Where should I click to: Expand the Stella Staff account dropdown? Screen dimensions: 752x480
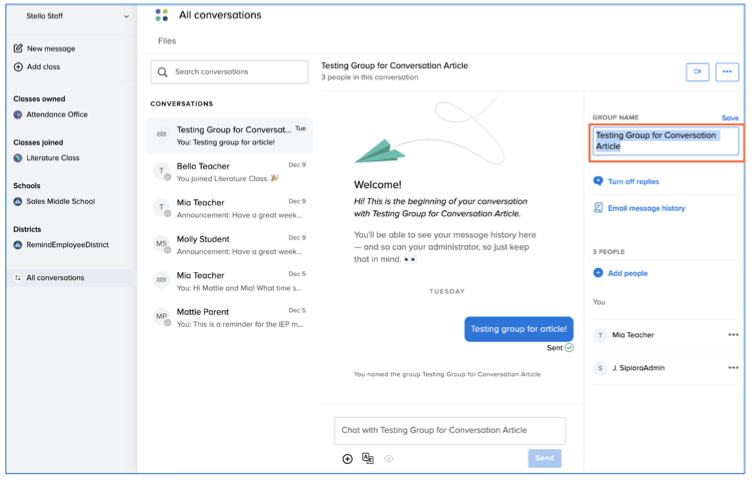coord(126,16)
